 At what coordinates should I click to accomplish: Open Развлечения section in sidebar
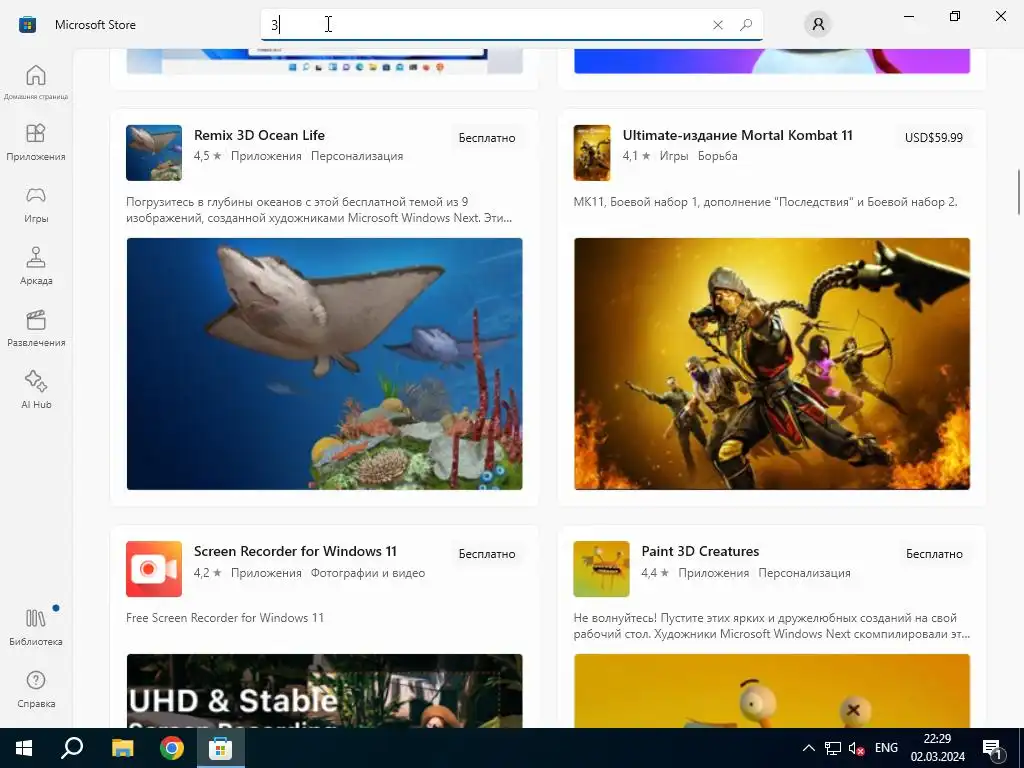click(36, 328)
